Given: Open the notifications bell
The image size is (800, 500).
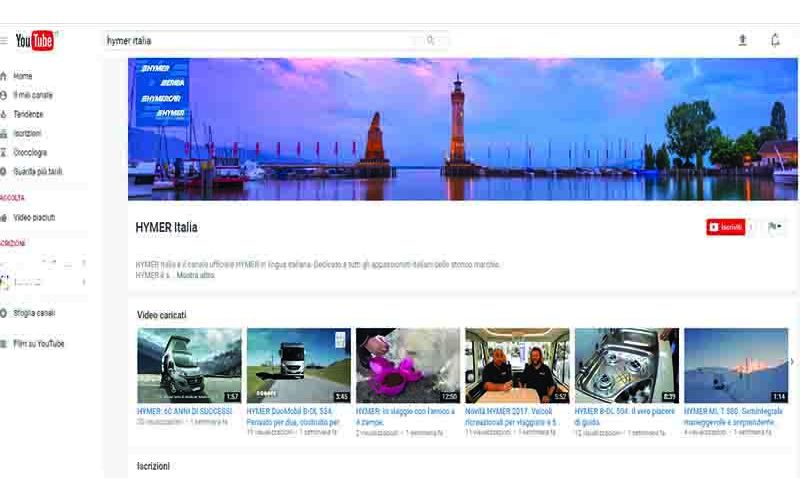Looking at the screenshot, I should [775, 41].
